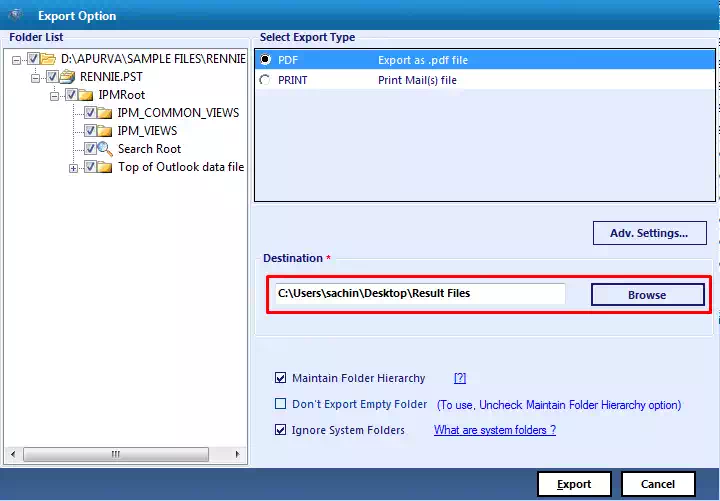Uncheck Ignore System Folders
Screen dimensions: 720x501
pyautogui.click(x=280, y=430)
